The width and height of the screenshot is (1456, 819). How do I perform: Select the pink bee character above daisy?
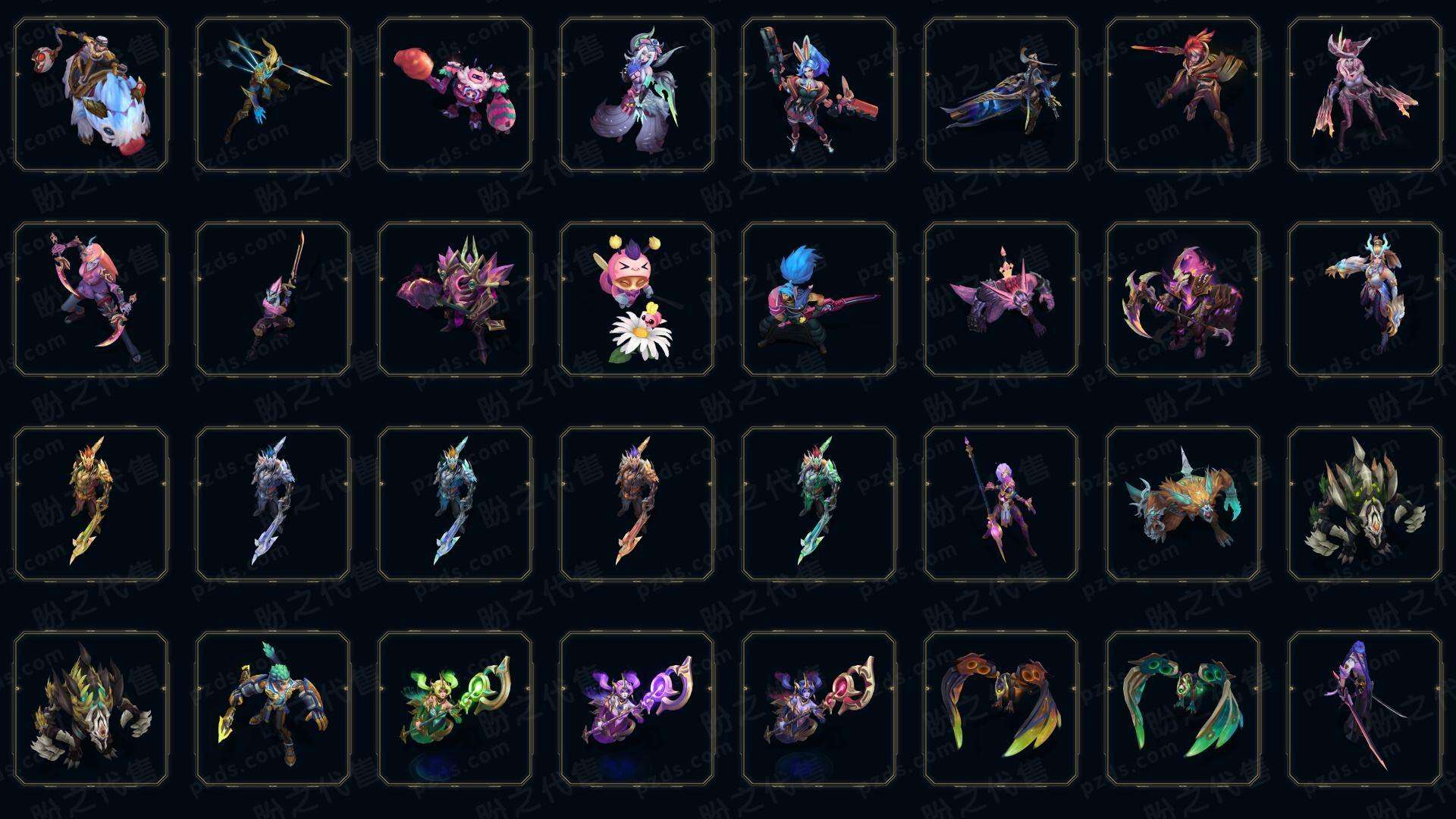pos(637,299)
